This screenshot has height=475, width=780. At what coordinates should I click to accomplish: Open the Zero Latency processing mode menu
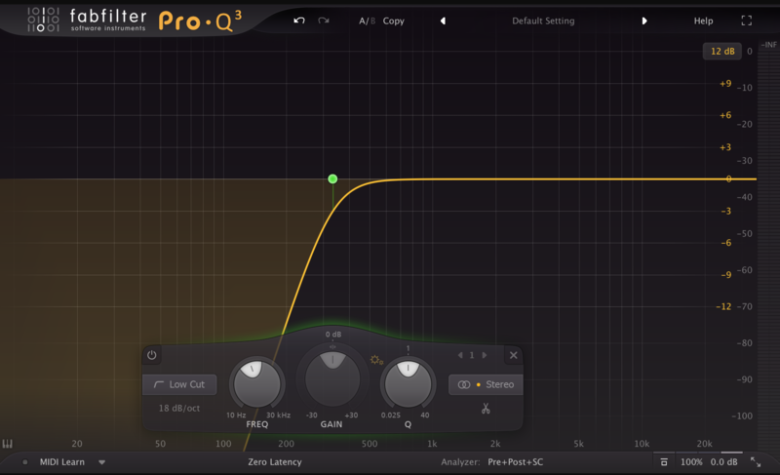275,462
